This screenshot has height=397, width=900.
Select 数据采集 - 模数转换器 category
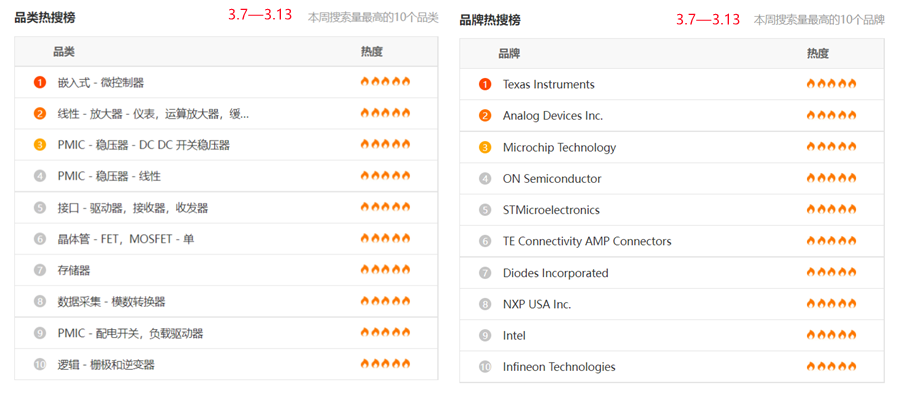pyautogui.click(x=111, y=302)
